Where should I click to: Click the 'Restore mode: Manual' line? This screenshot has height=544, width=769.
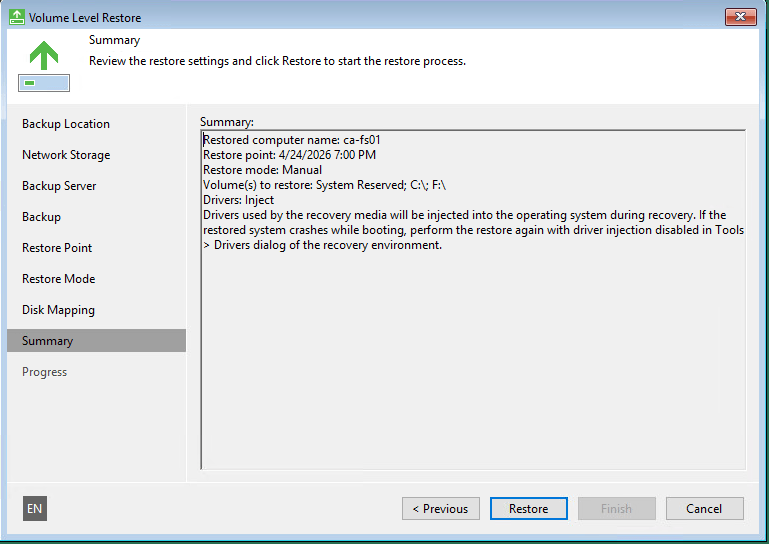[262, 170]
